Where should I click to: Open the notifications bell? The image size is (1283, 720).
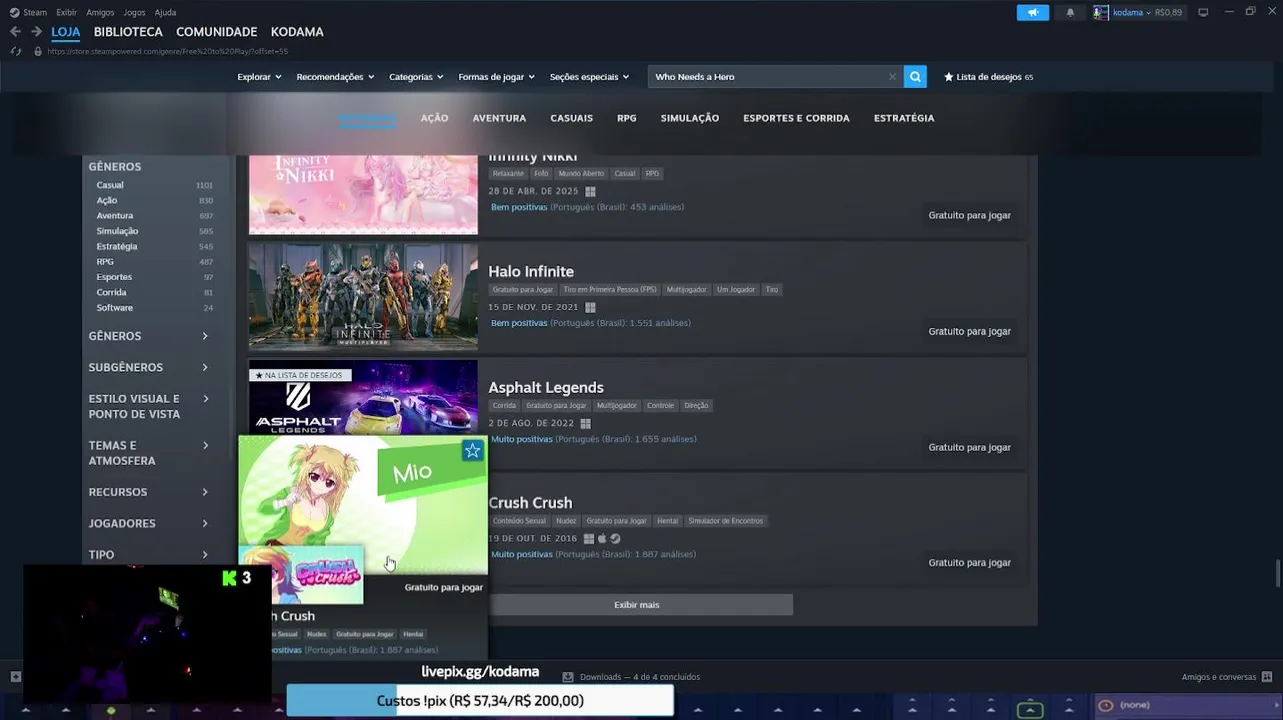pyautogui.click(x=1070, y=12)
